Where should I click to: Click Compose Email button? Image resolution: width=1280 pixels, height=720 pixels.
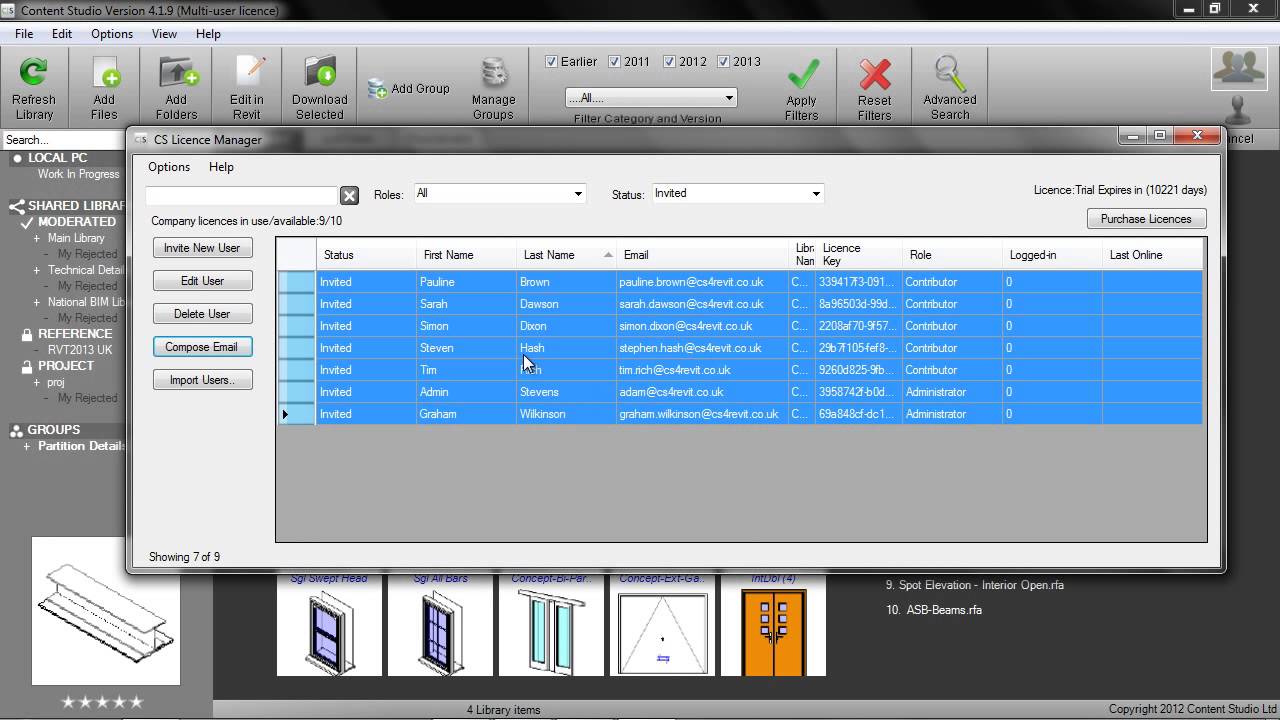point(202,347)
